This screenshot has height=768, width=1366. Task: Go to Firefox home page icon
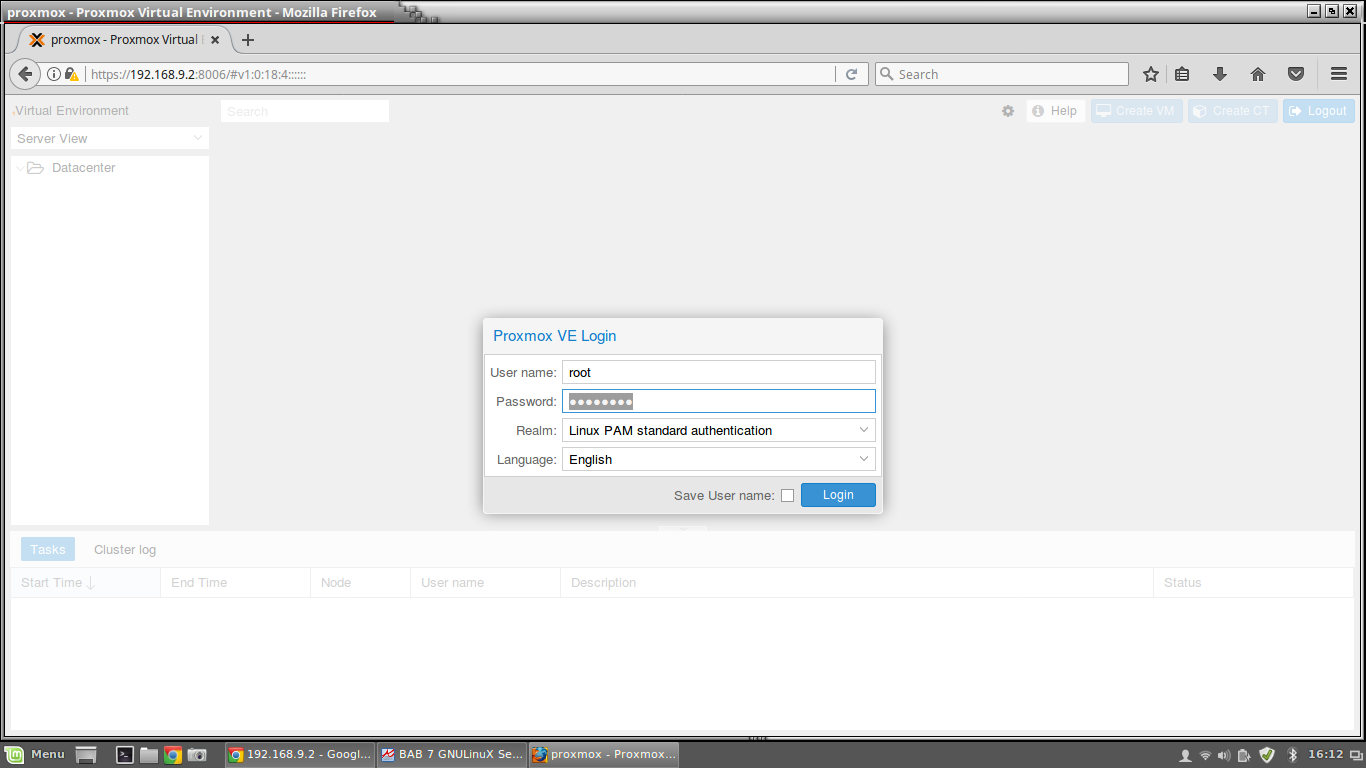click(x=1258, y=74)
